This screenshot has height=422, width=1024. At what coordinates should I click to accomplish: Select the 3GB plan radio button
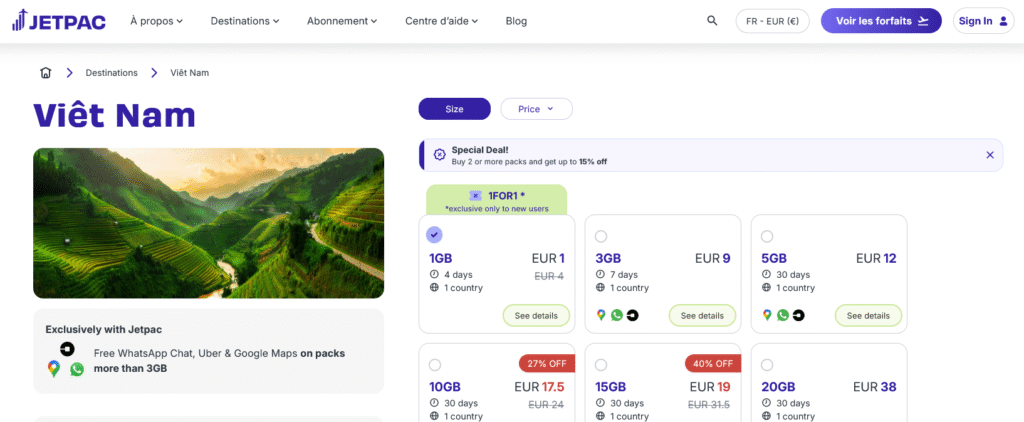coord(601,236)
